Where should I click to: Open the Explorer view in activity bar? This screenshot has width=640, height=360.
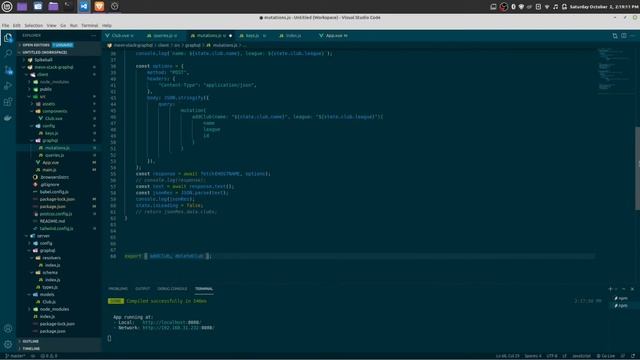[x=8, y=38]
